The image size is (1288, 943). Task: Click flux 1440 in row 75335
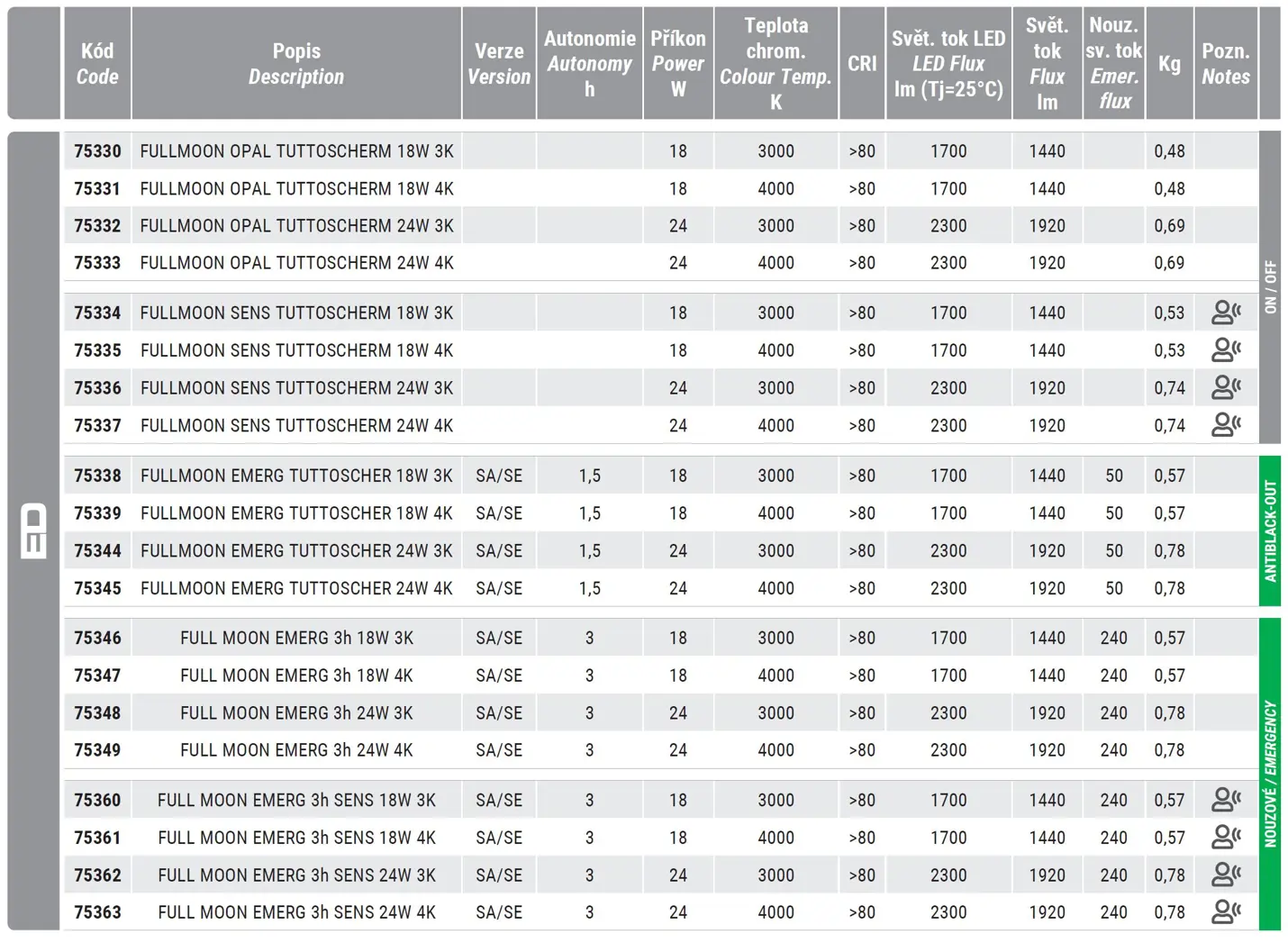pos(1047,349)
